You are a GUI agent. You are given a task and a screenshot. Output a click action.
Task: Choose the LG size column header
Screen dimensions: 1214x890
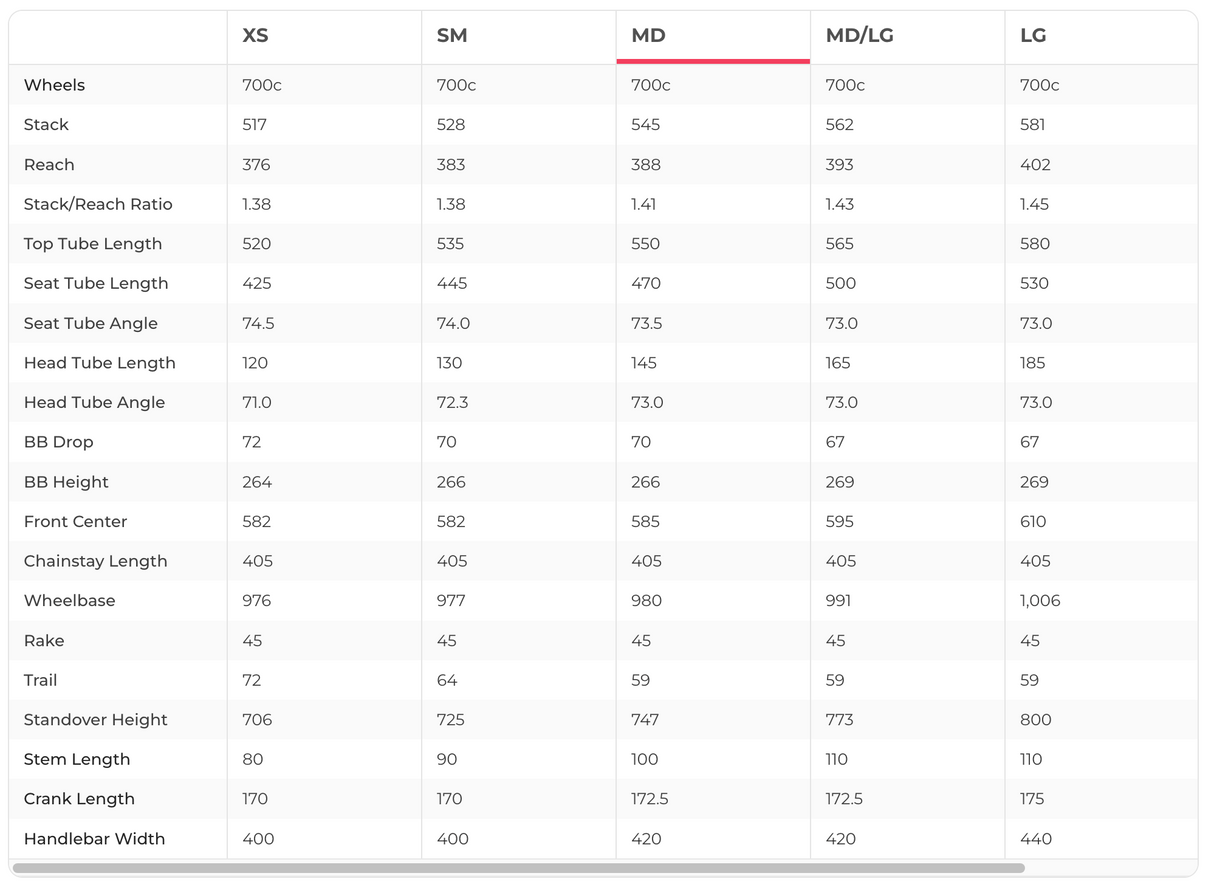coord(1033,36)
